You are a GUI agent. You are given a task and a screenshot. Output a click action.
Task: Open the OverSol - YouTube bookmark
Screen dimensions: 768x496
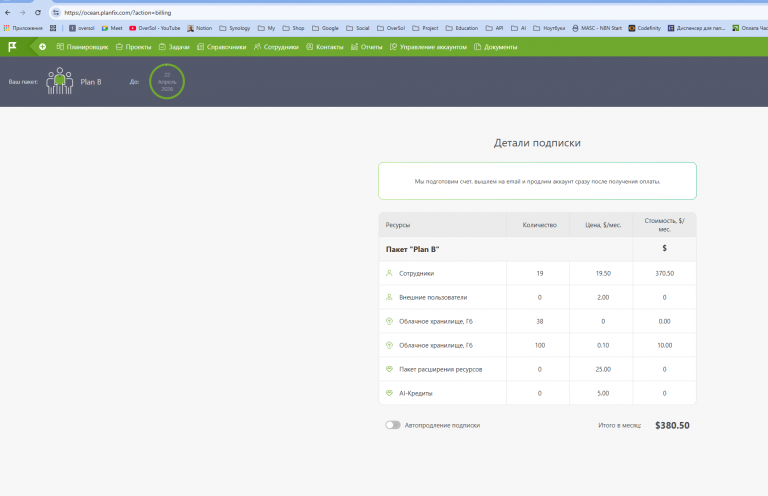coord(155,28)
